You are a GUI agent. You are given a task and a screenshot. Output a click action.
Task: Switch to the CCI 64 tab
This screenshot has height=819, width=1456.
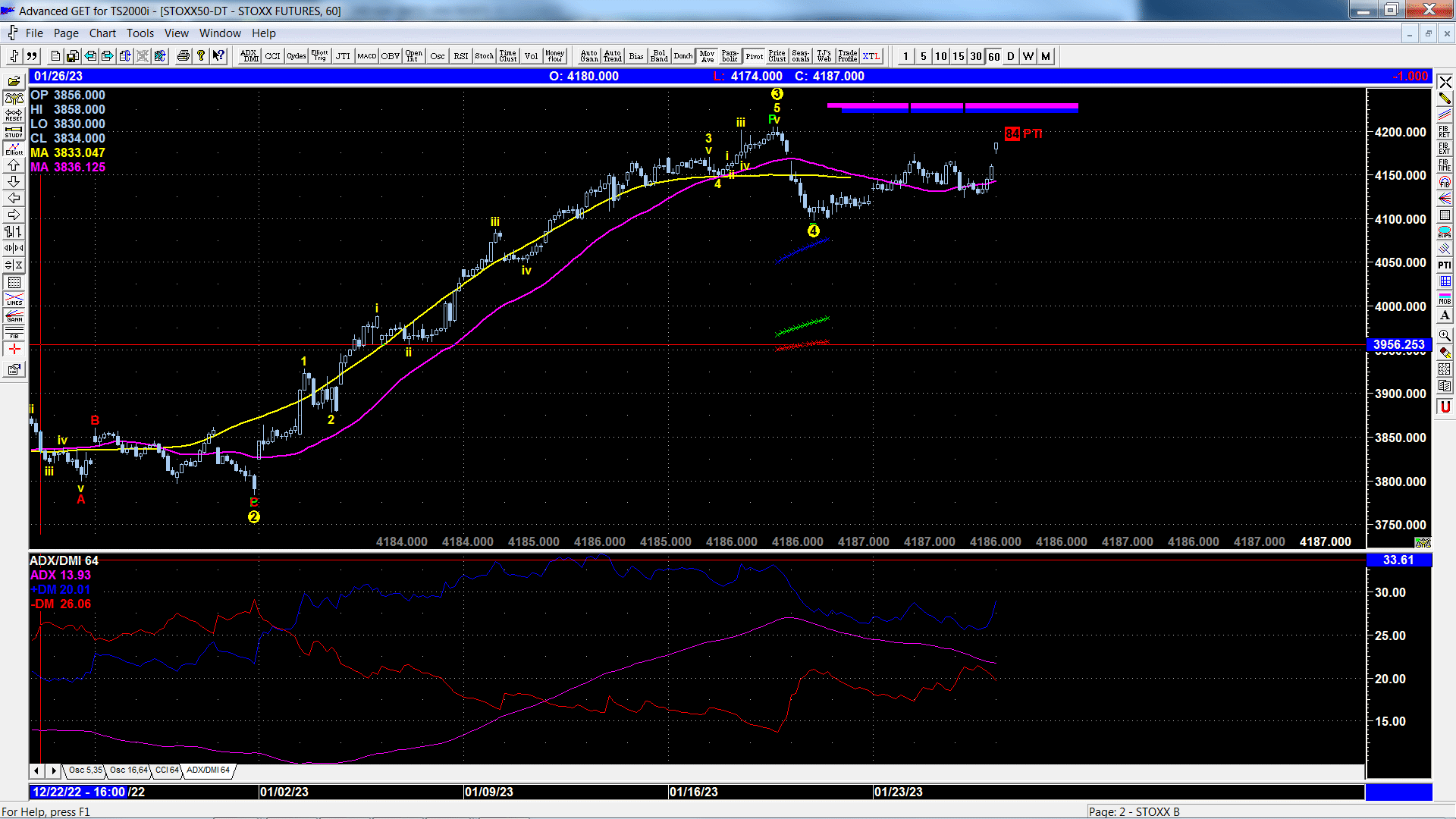(x=167, y=770)
